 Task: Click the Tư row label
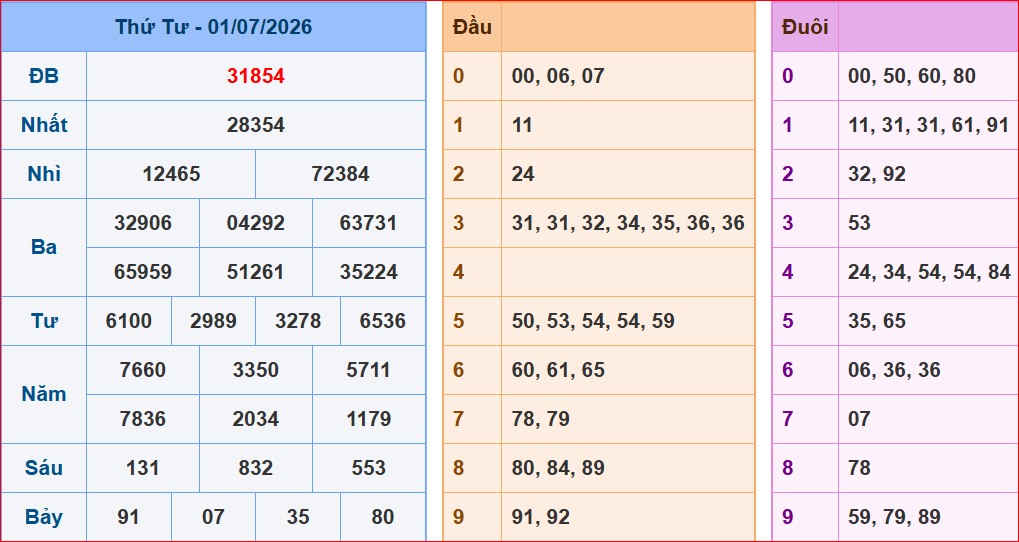coord(44,321)
